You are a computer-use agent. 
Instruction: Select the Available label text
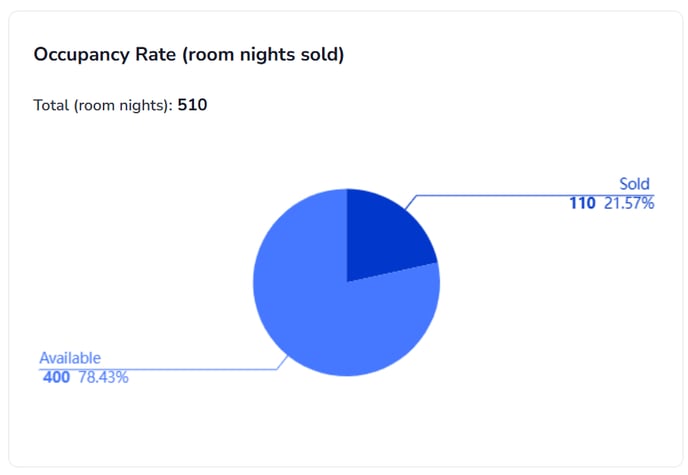pos(70,358)
